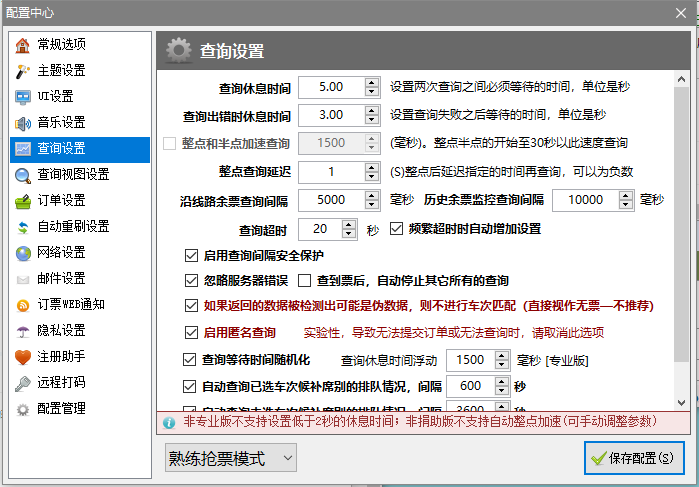This screenshot has width=699, height=487.
Task: Open 常规选项 via its house icon
Action: coord(22,45)
